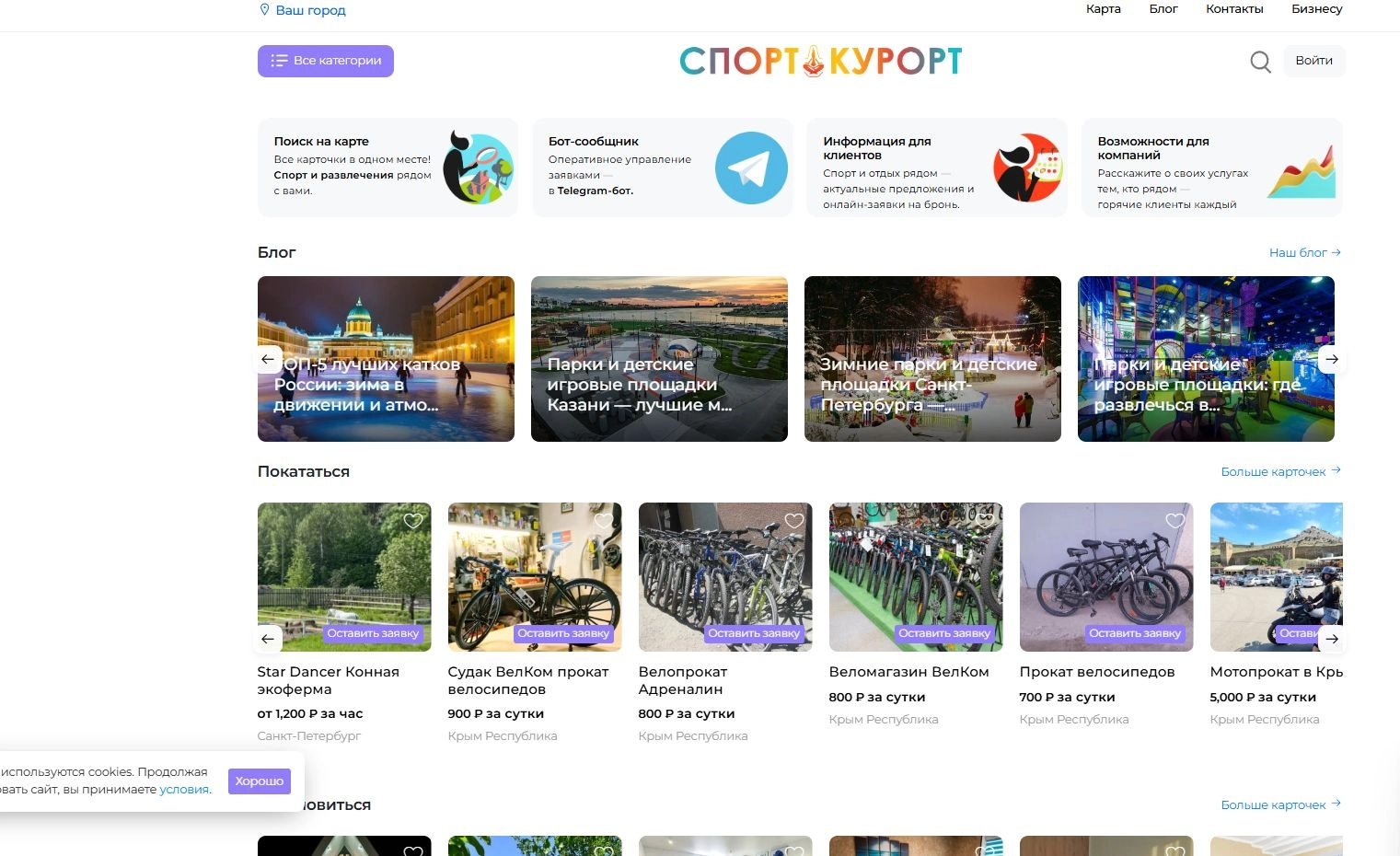
Task: Open the Telegram bot icon card
Action: 750,168
